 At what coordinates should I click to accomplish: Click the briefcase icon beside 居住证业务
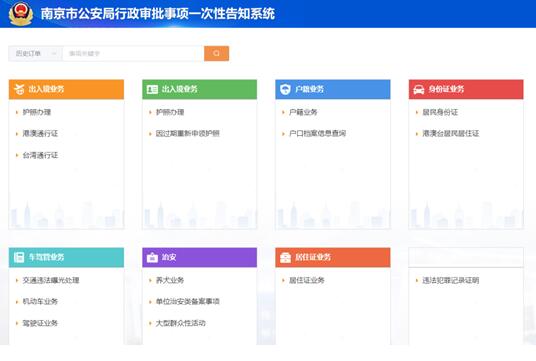285,257
